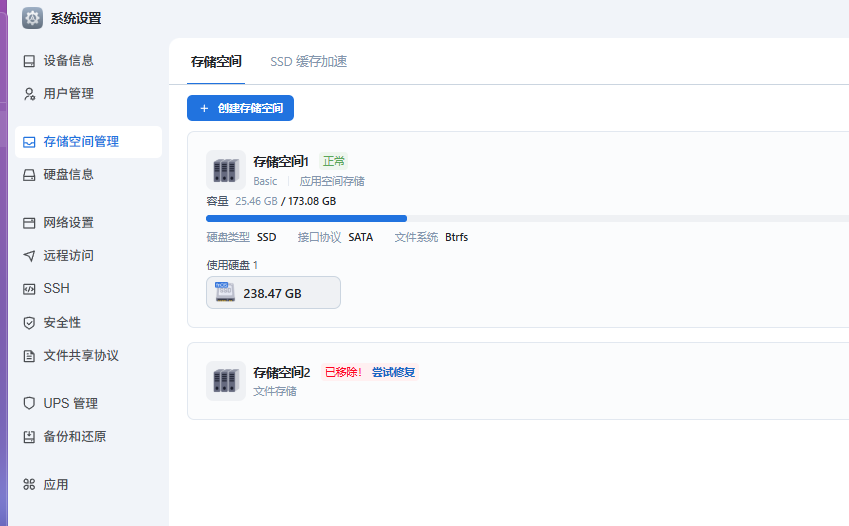Image resolution: width=849 pixels, height=526 pixels.
Task: Open 远程访问 settings
Action: point(88,256)
